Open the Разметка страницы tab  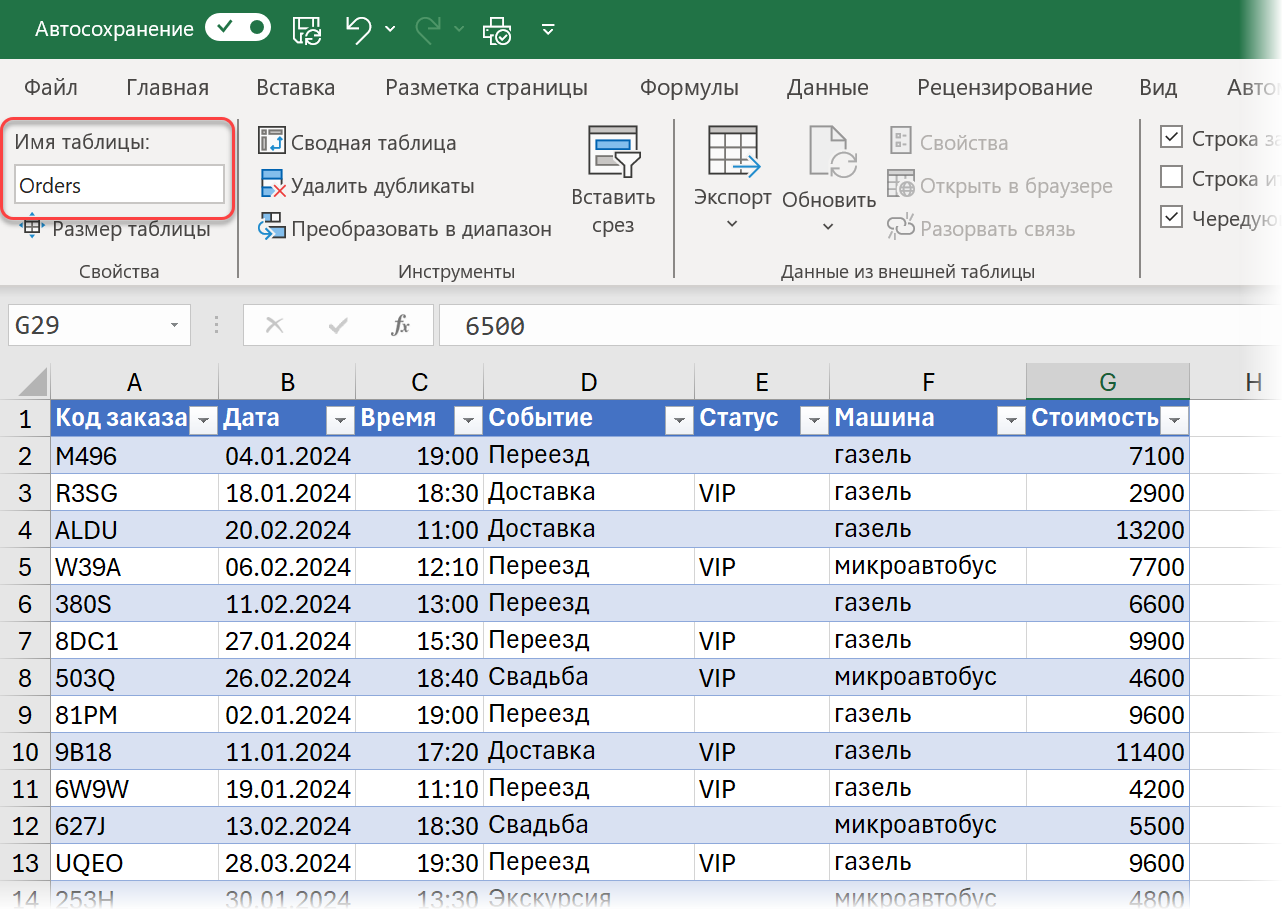click(x=487, y=88)
